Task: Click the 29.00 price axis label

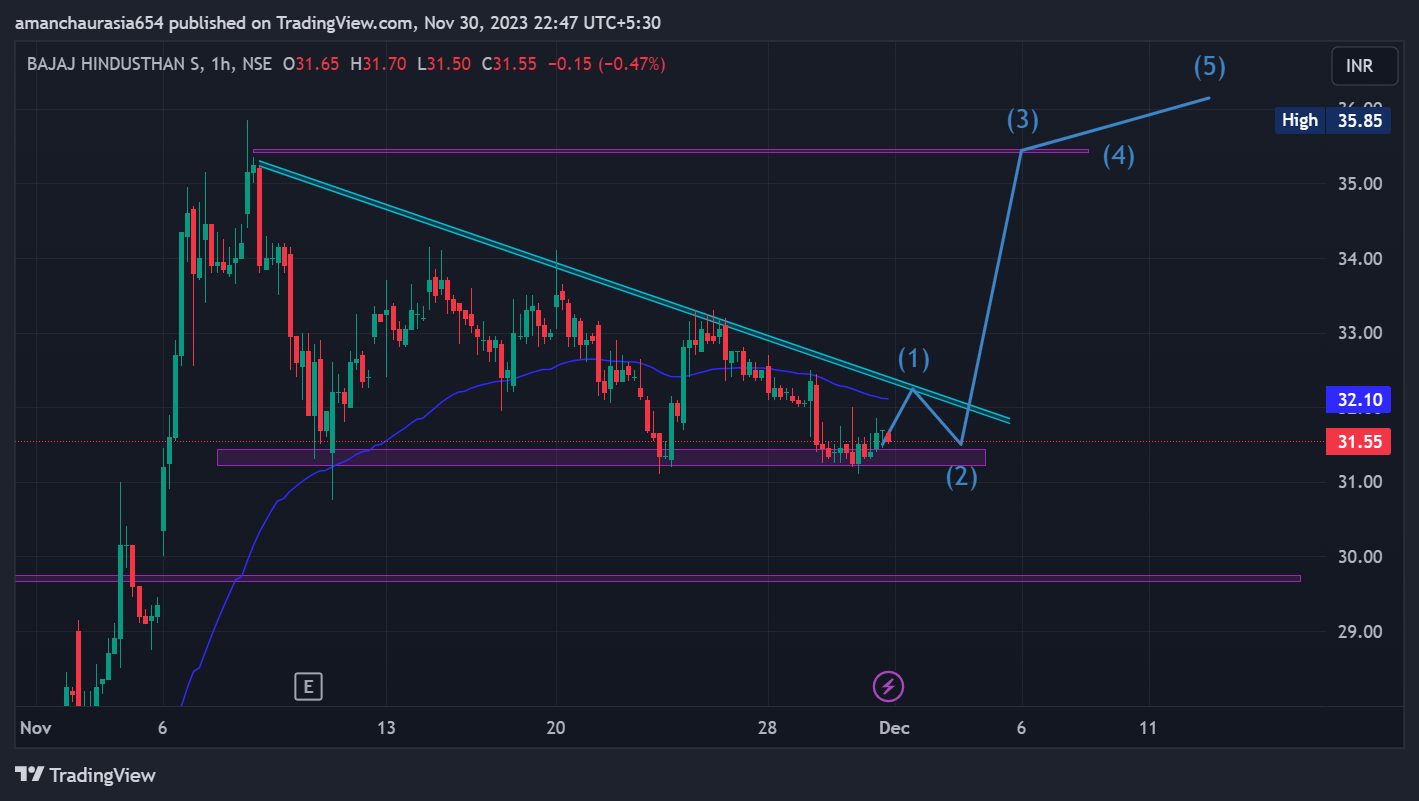Action: (x=1362, y=632)
